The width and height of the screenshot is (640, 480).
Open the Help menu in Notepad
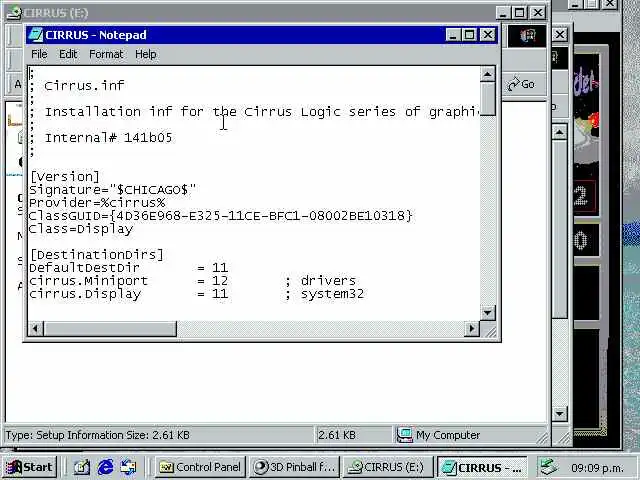(146, 54)
